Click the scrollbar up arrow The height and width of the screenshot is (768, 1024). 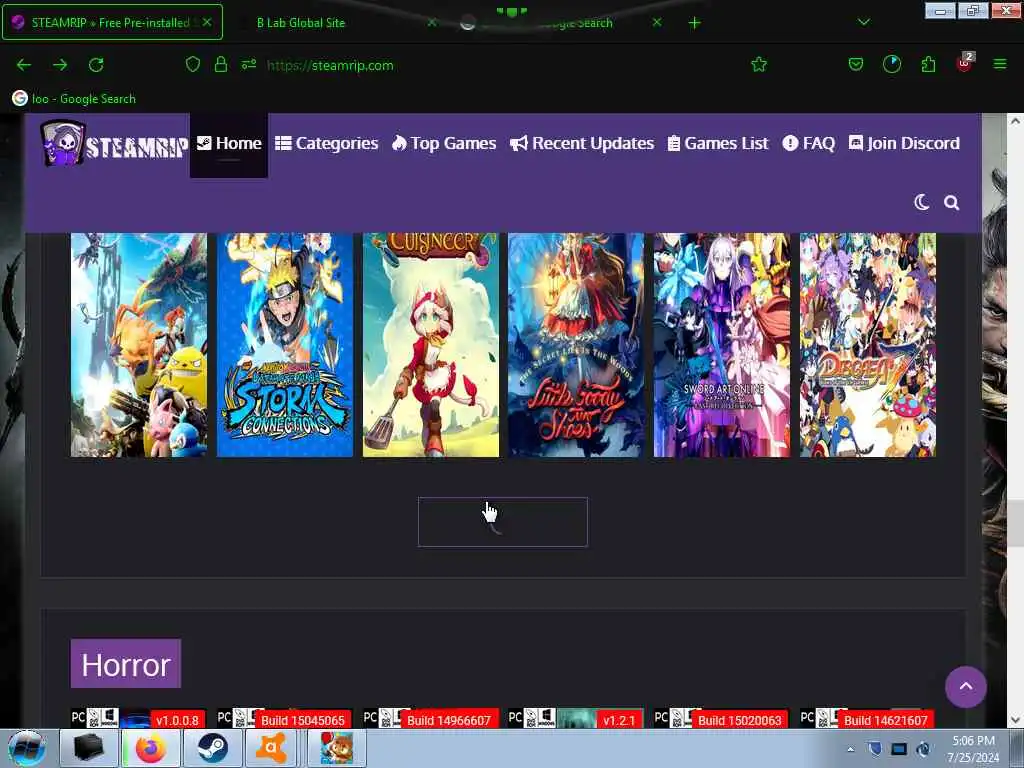1015,121
